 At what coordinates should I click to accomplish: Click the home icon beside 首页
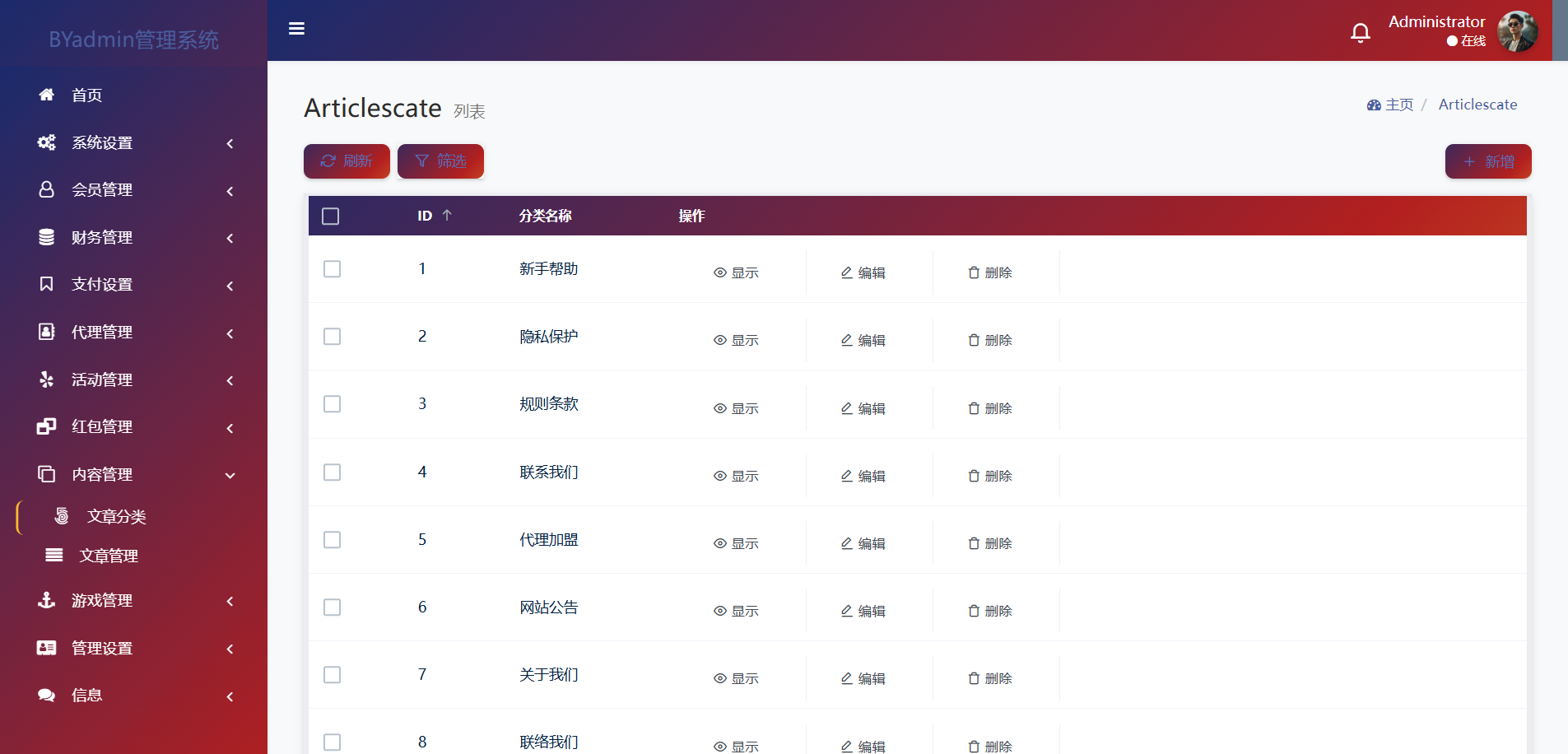(x=46, y=95)
